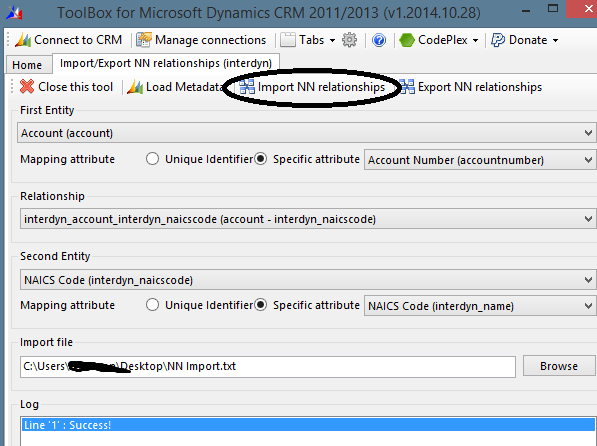The height and width of the screenshot is (446, 597).
Task: Open the First Entity Account (account) dropdown
Action: (x=306, y=133)
